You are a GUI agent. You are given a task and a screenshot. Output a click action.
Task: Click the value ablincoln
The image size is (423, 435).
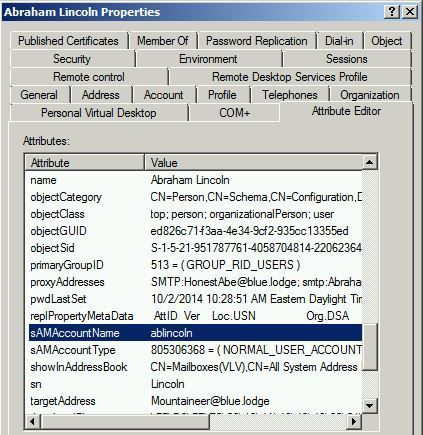click(x=171, y=333)
